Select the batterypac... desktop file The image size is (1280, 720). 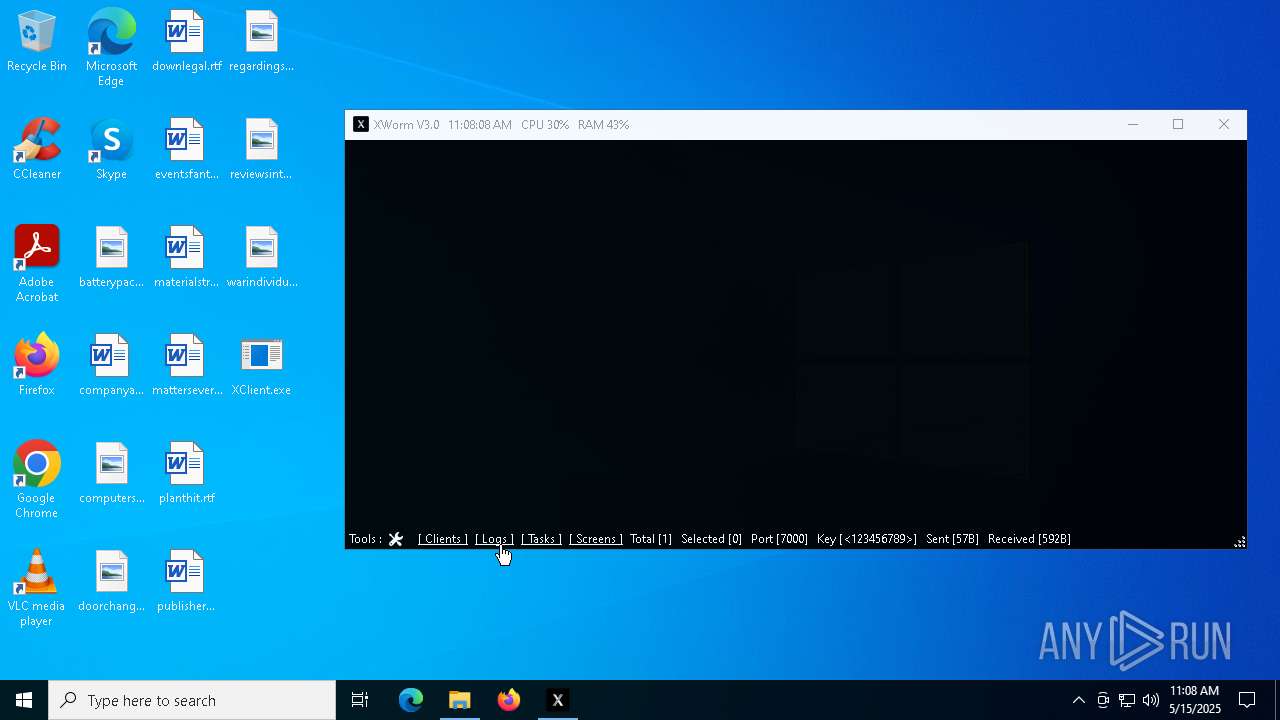(111, 258)
